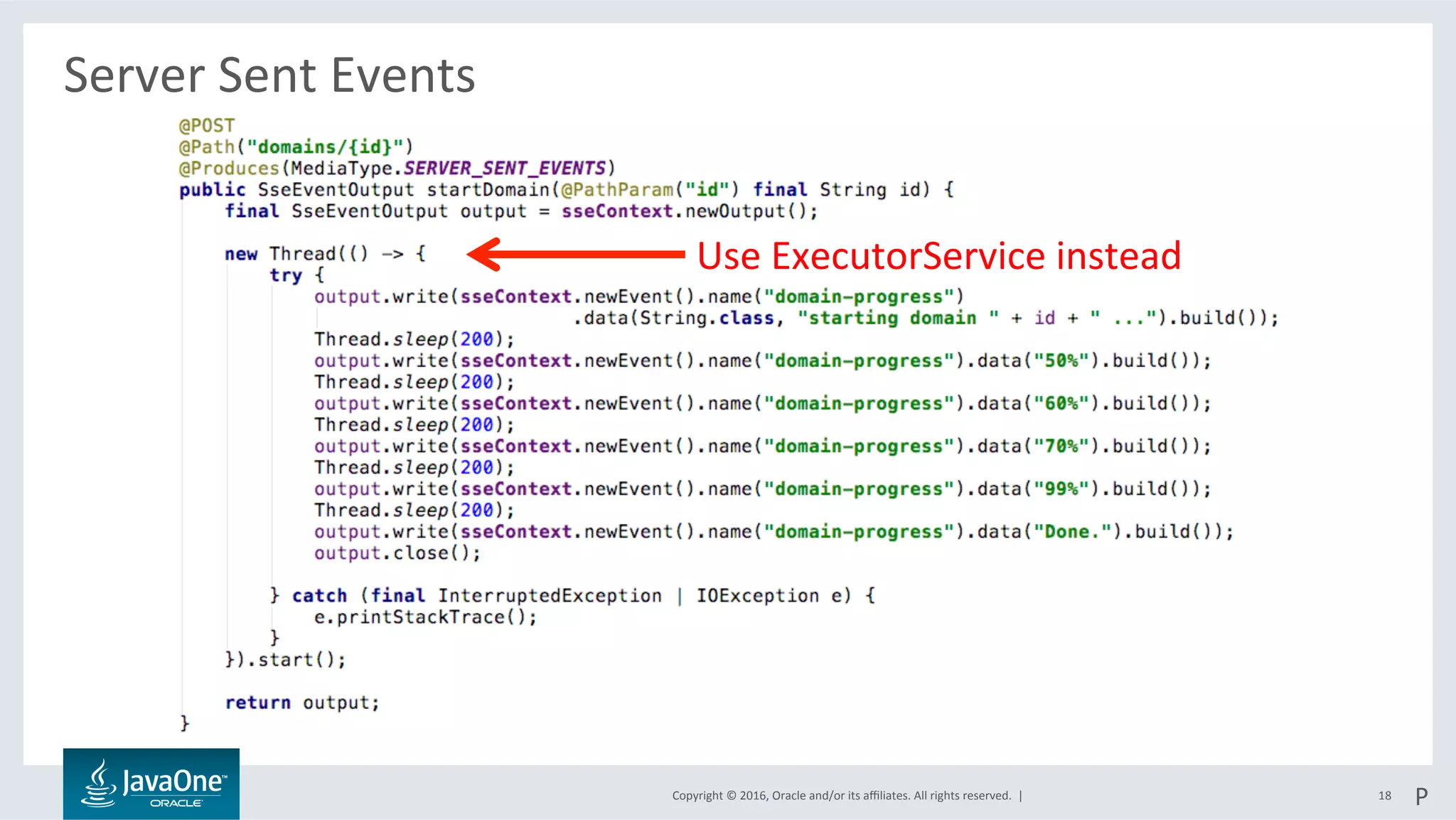
Task: Click the 'Use ExecutorService instead' annotation
Action: tap(938, 256)
